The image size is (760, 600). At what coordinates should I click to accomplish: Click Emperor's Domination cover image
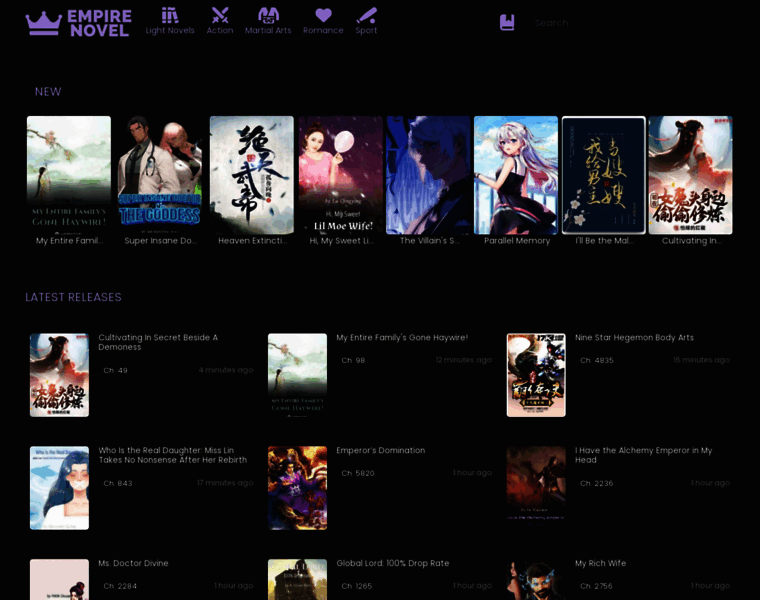tap(298, 488)
